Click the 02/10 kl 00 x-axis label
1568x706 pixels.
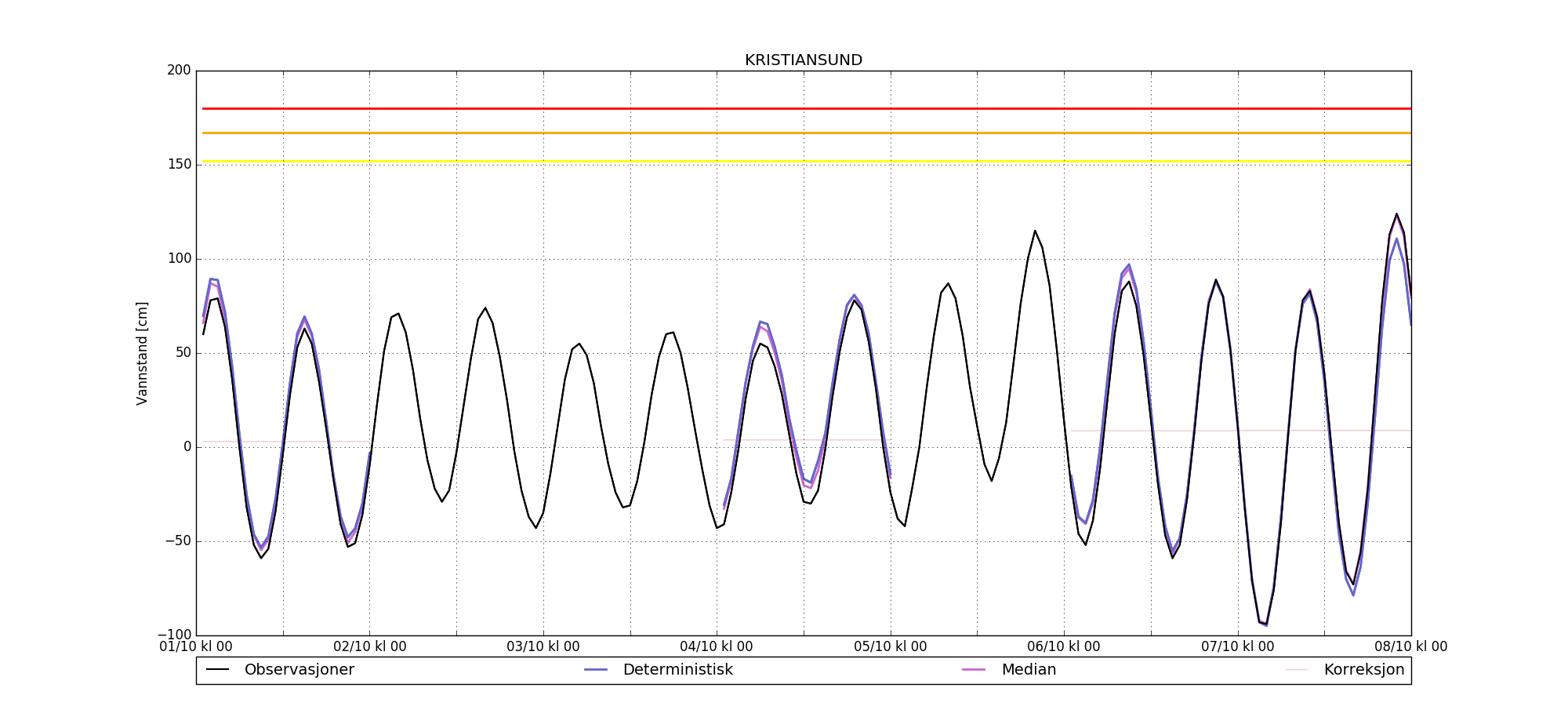coord(370,647)
